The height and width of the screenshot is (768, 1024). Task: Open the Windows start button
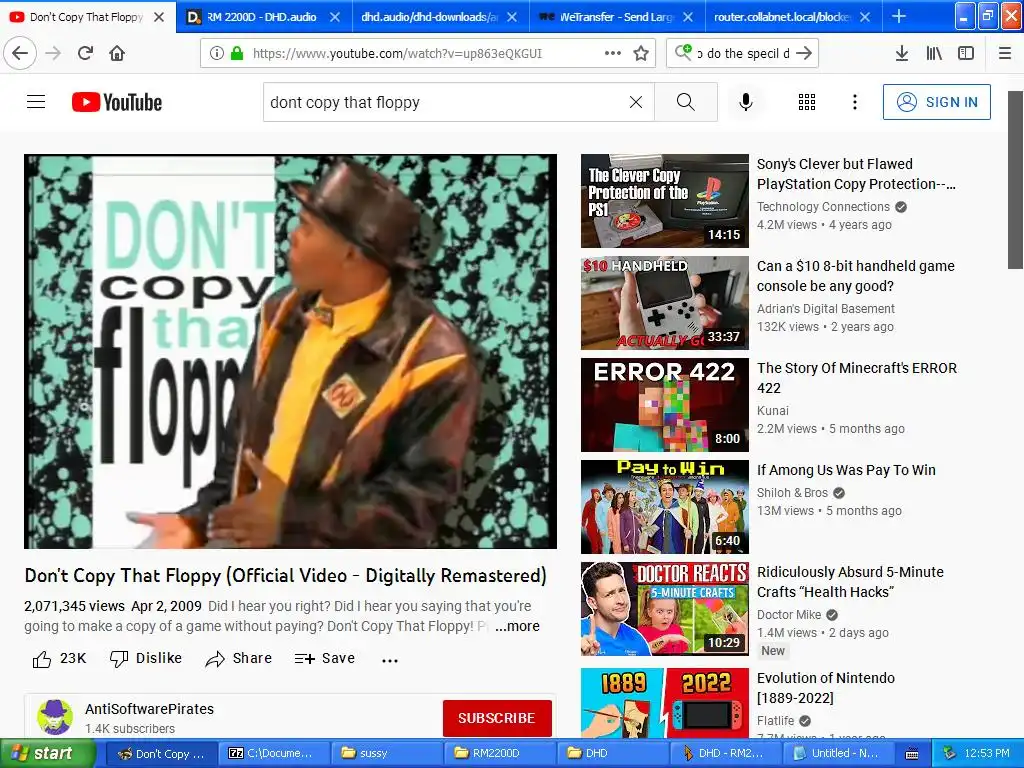(47, 754)
